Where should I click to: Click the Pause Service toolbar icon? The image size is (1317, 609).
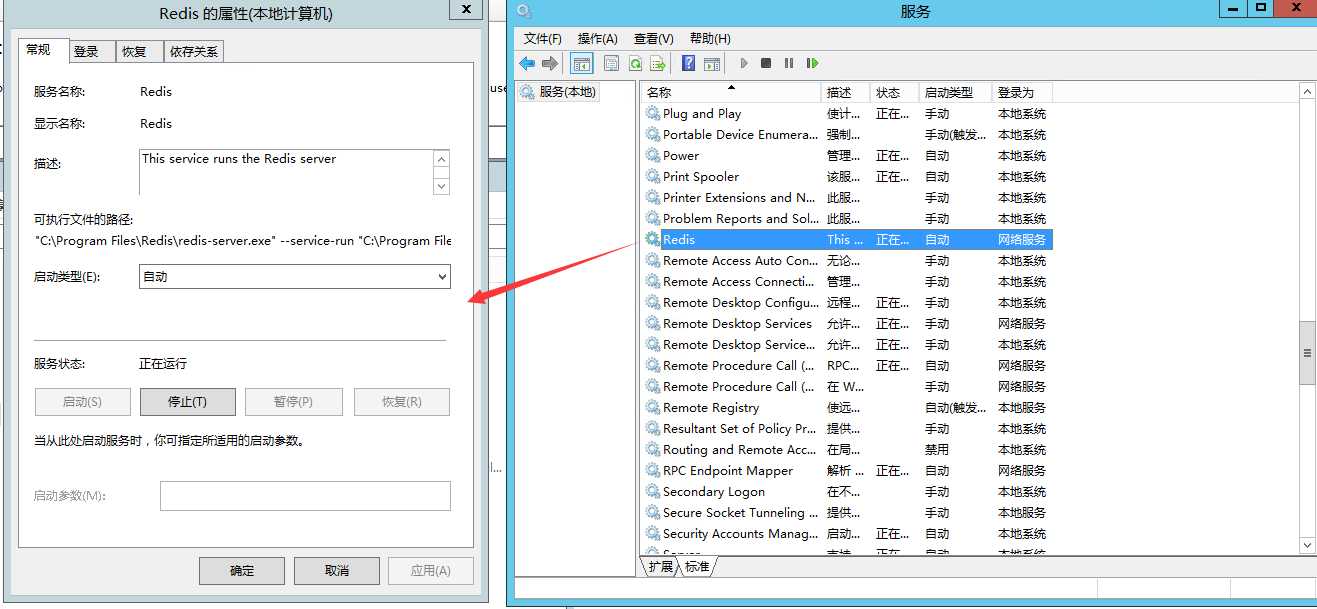789,63
